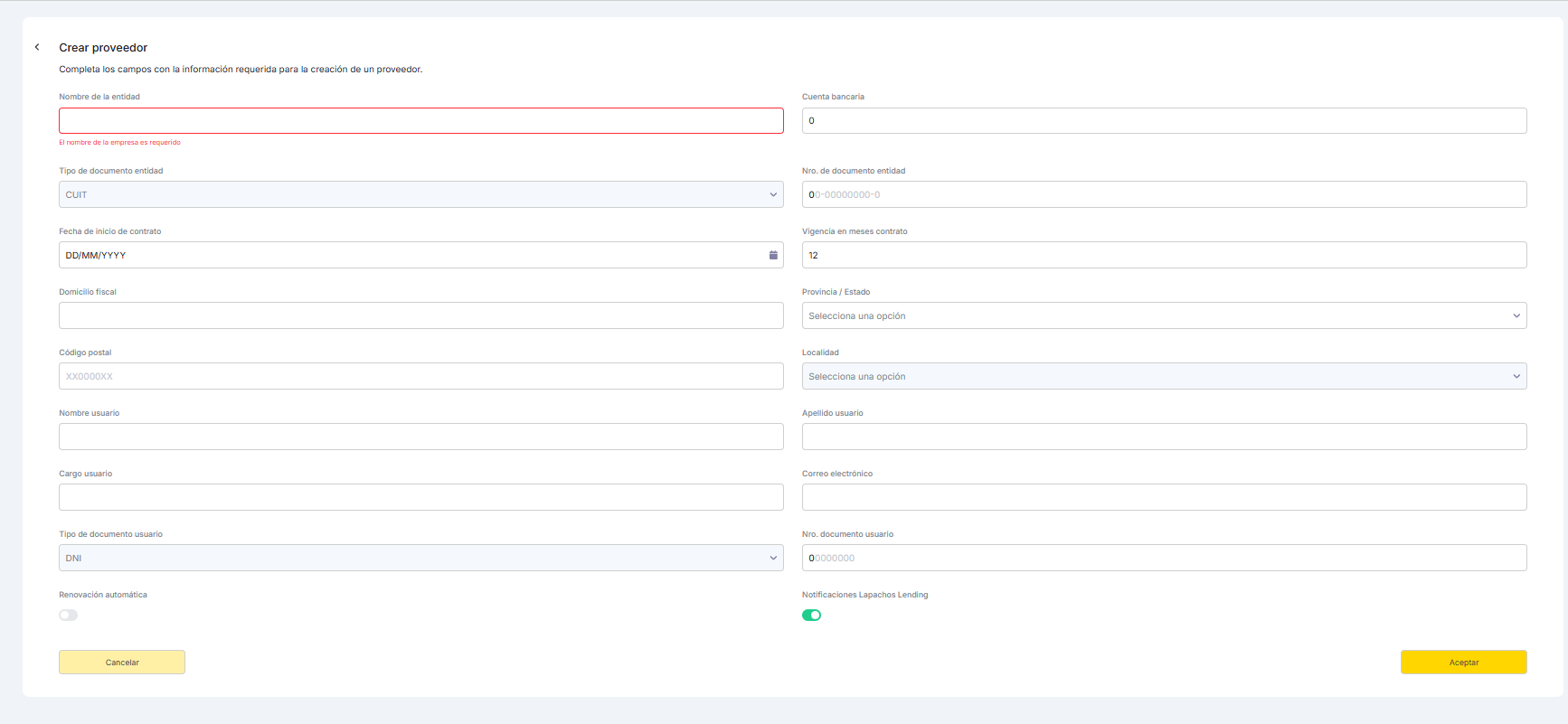Open the Localidad dropdown

1164,376
